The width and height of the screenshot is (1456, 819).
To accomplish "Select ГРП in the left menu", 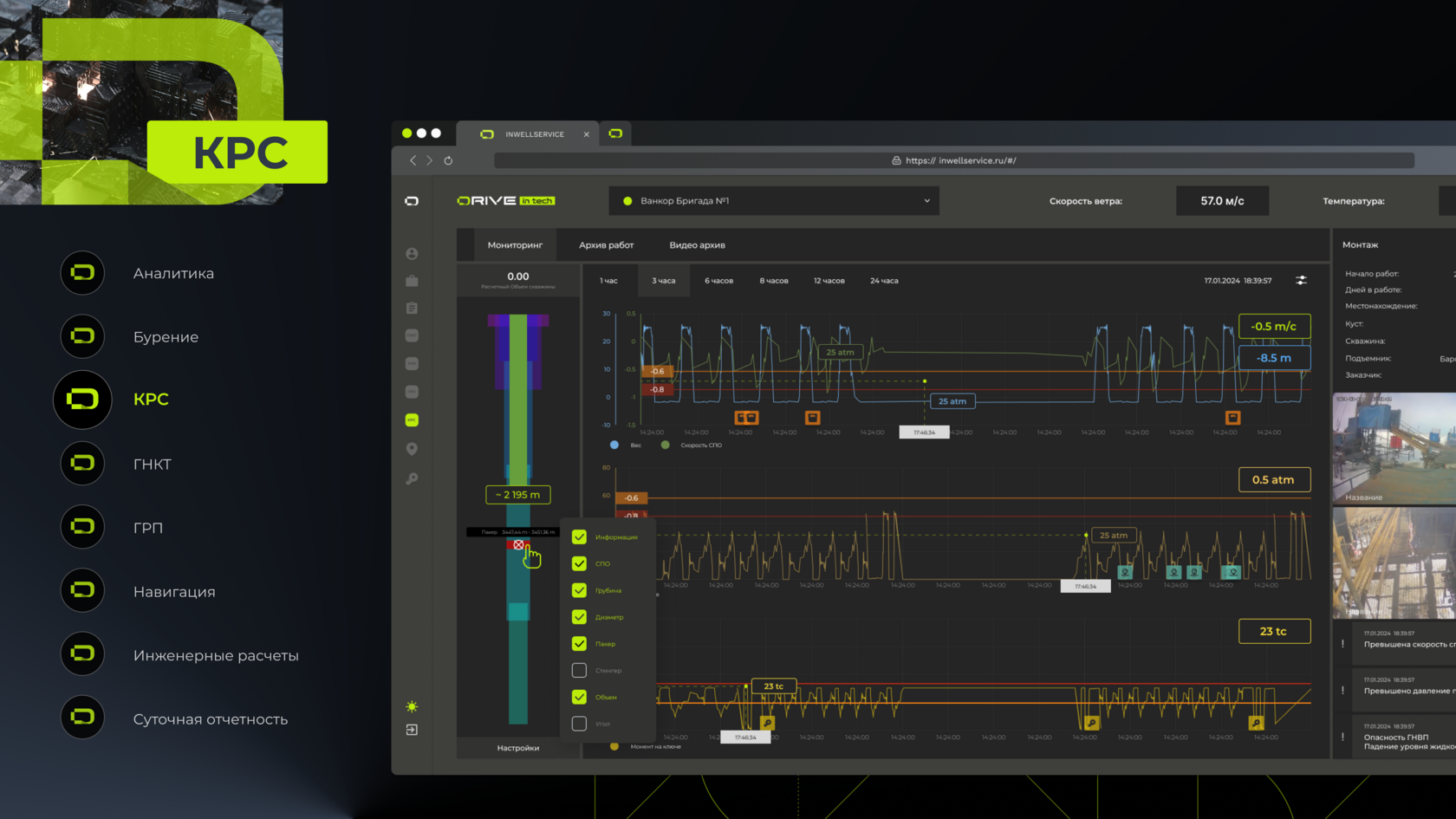I will [x=148, y=528].
